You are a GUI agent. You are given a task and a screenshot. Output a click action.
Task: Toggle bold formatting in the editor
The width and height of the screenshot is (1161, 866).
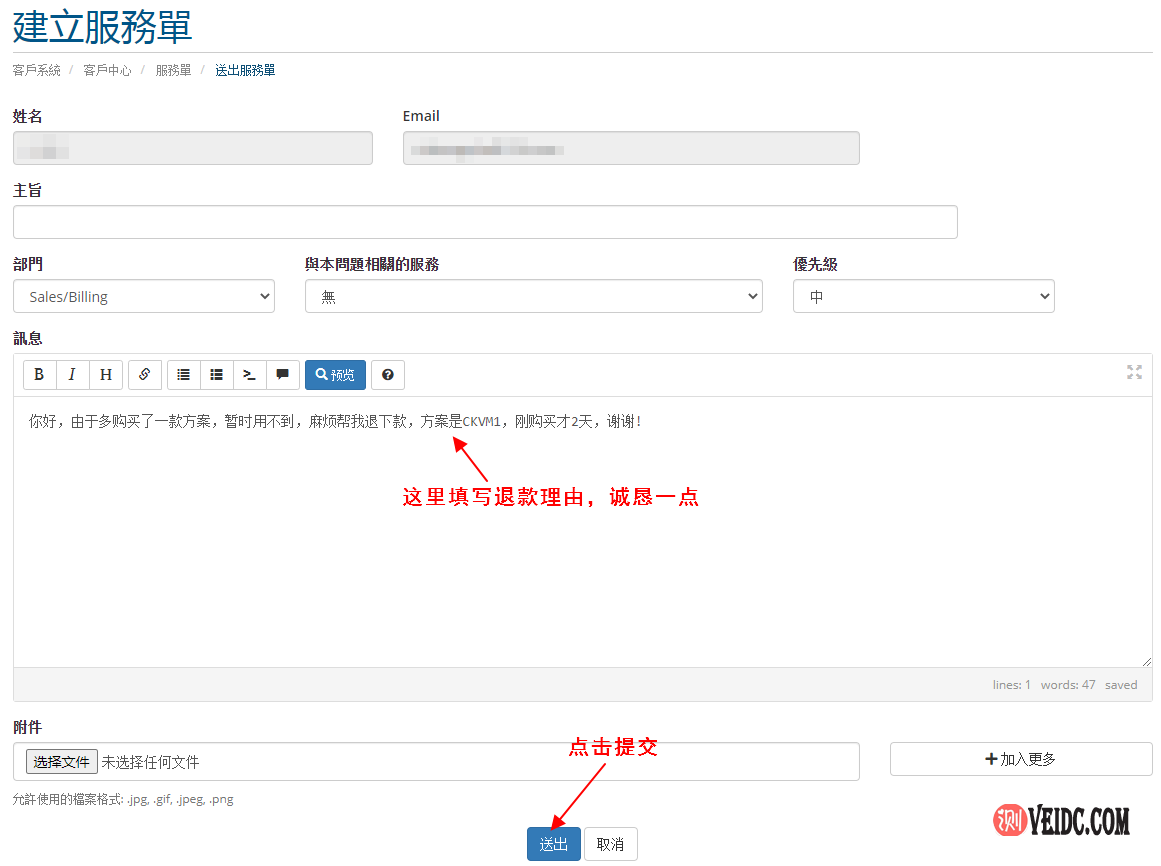pyautogui.click(x=39, y=375)
